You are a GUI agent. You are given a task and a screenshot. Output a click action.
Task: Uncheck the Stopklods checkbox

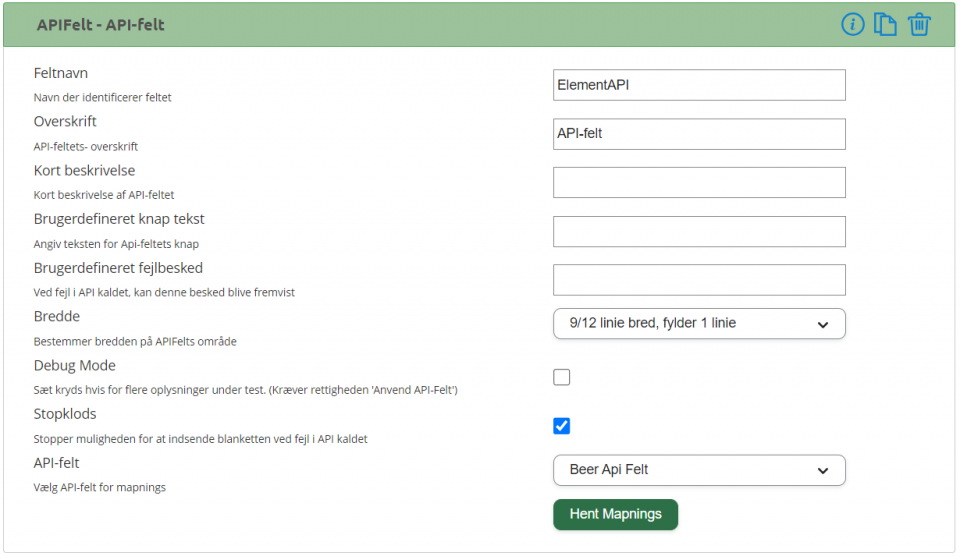point(561,426)
